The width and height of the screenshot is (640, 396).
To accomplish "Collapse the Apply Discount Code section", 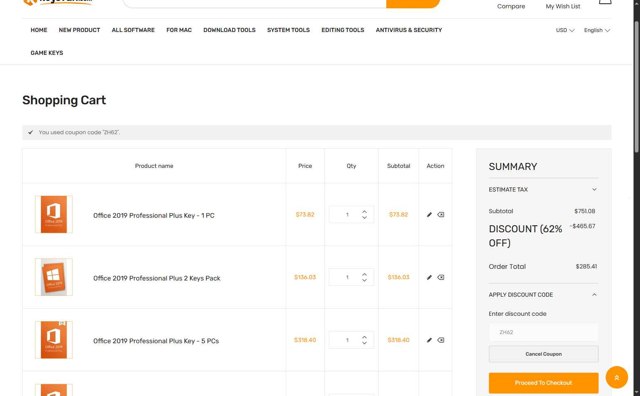I will [x=543, y=295].
